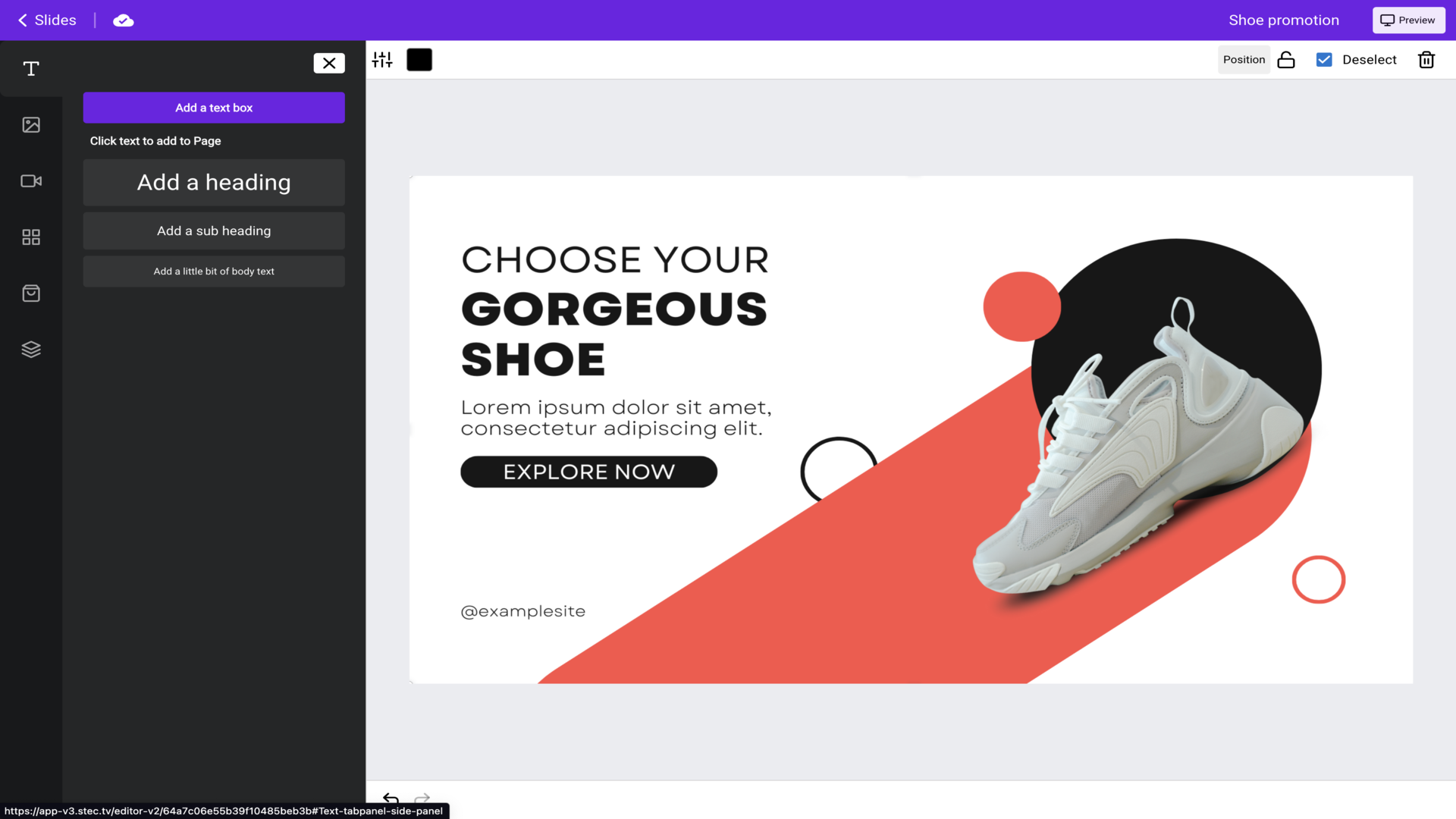This screenshot has height=819, width=1456.
Task: Delete selected element with trash icon
Action: [1426, 60]
